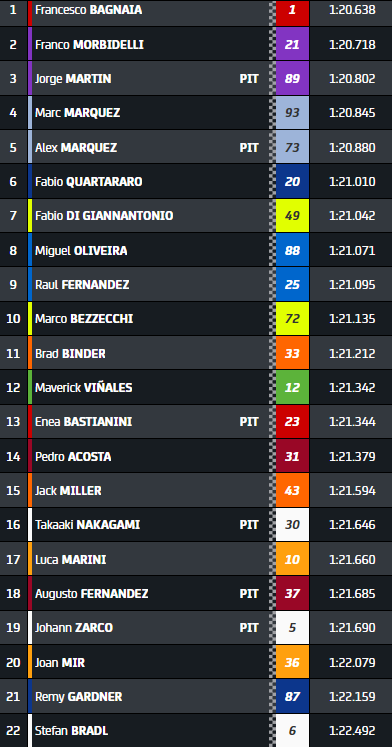Click the purple 89 badge for Martin
The width and height of the screenshot is (392, 747).
point(292,79)
